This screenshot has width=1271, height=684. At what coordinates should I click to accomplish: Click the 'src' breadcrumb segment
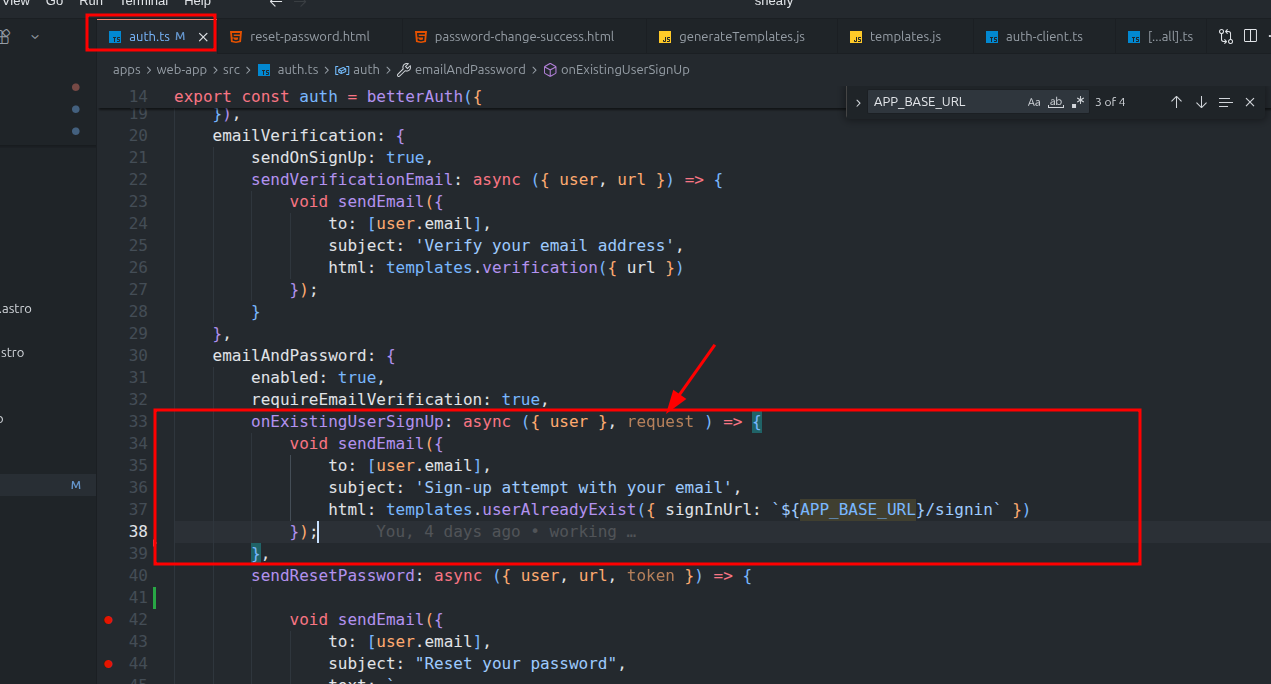[231, 70]
